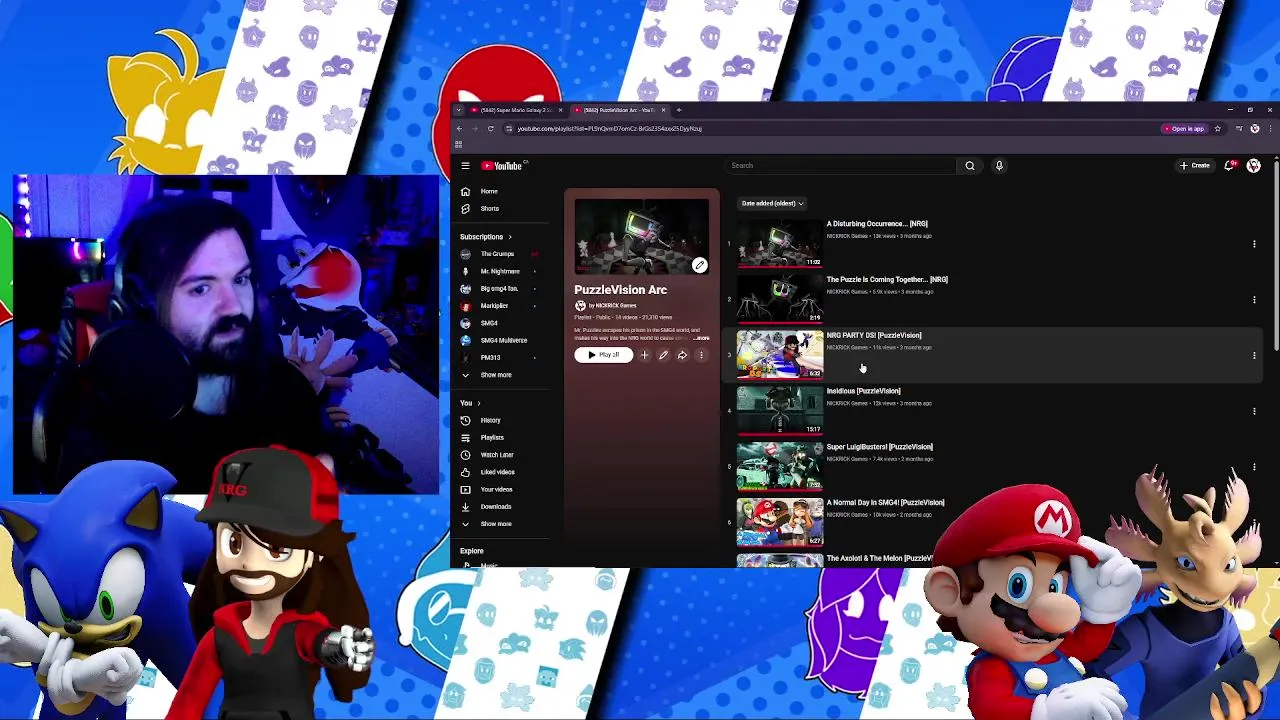Open NICKRICK Games channel link under playlist title
The height and width of the screenshot is (720, 1280).
click(615, 306)
